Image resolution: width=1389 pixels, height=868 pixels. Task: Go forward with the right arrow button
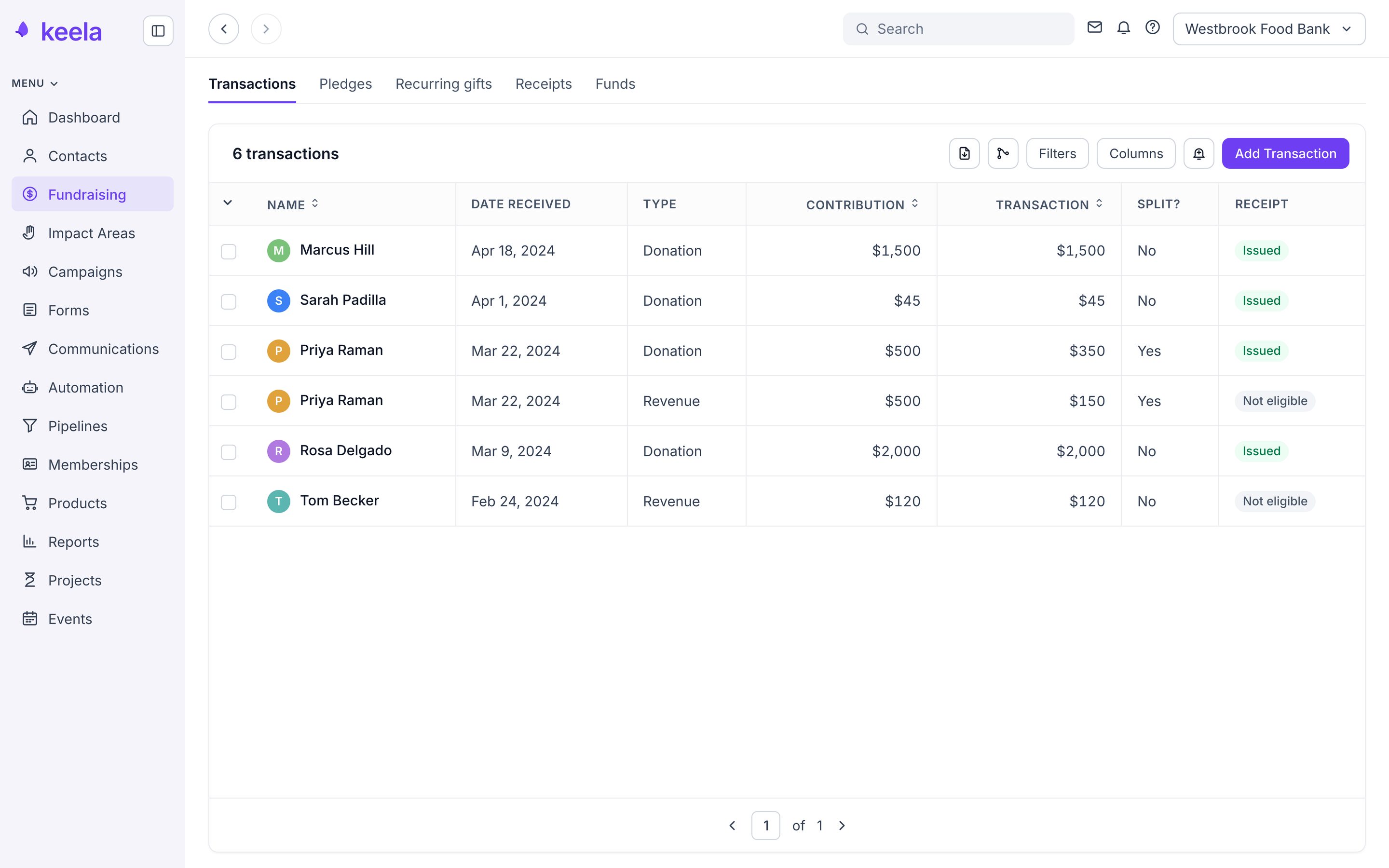tap(266, 29)
